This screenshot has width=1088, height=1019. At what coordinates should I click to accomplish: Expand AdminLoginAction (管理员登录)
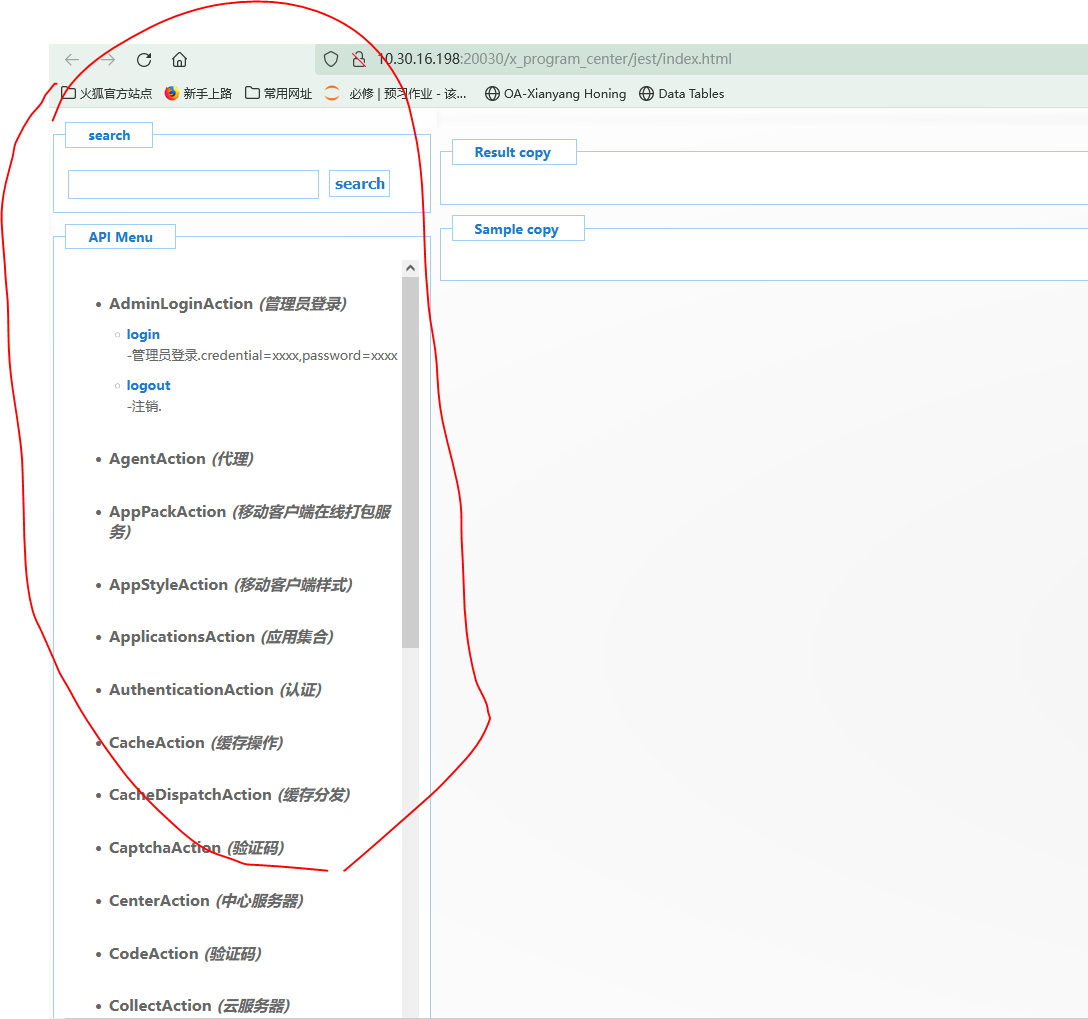(228, 304)
